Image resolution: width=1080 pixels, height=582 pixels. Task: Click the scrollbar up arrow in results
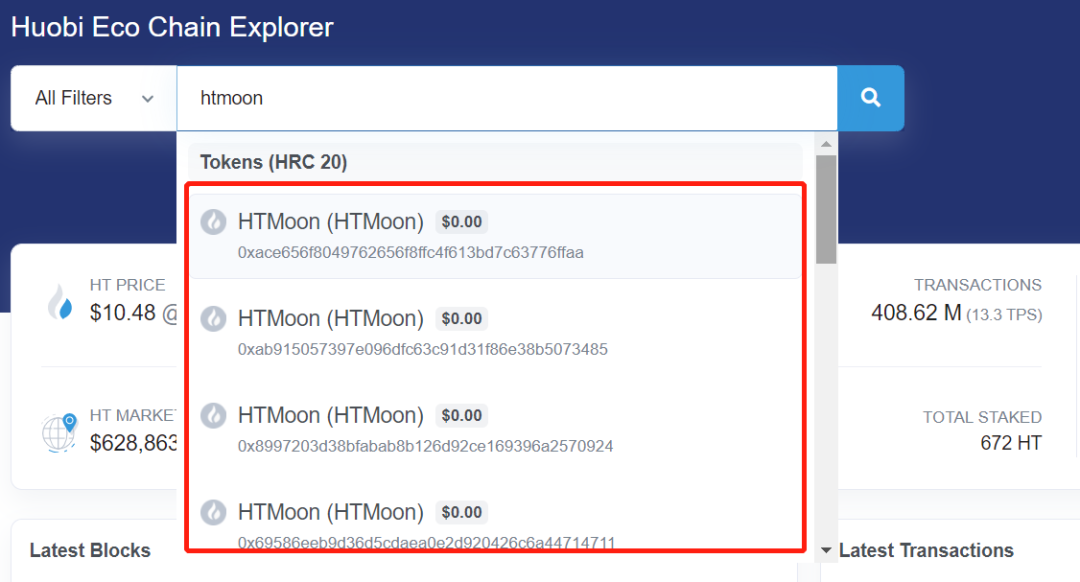pyautogui.click(x=826, y=144)
